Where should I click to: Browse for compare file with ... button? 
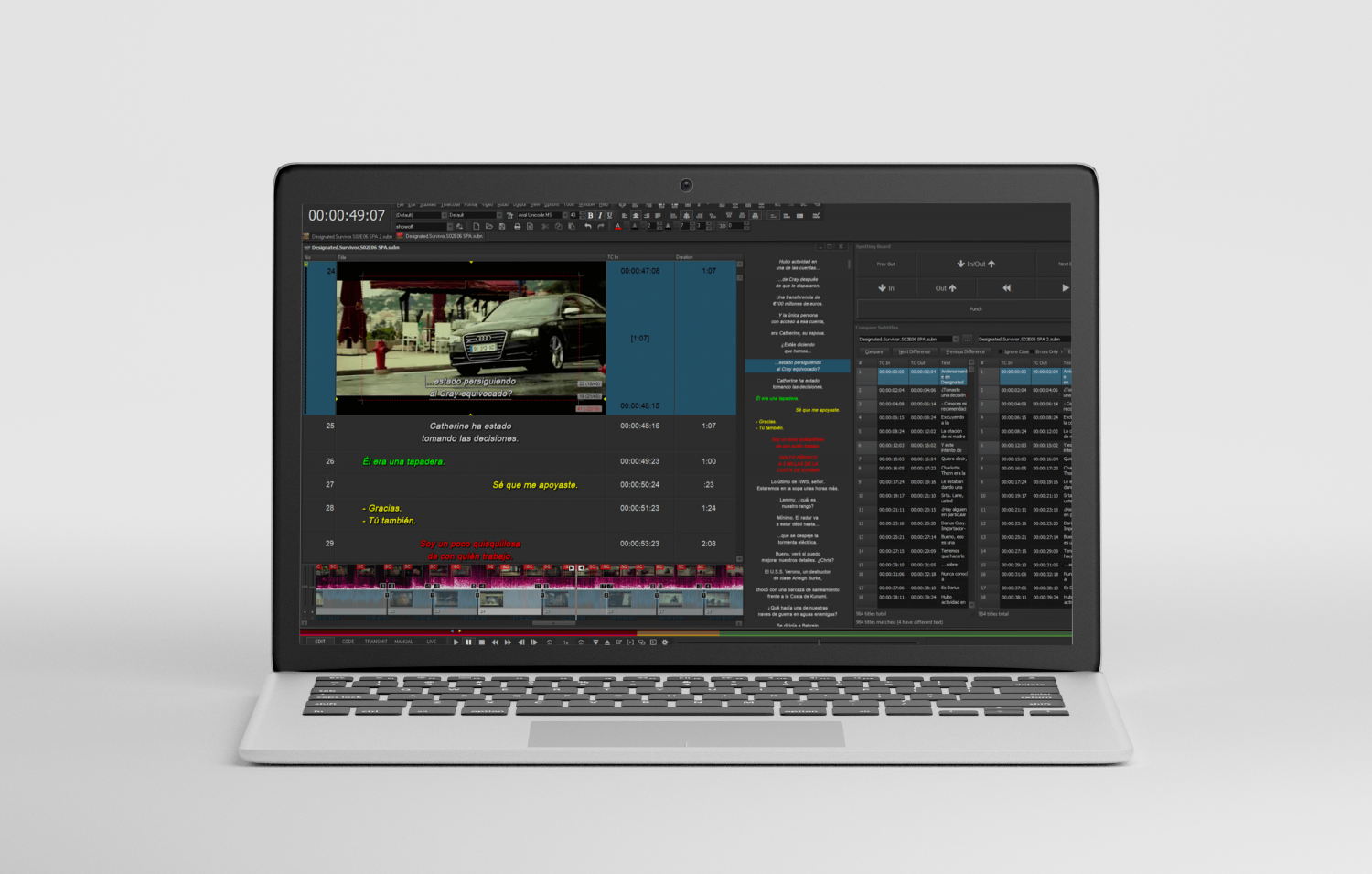pos(967,340)
